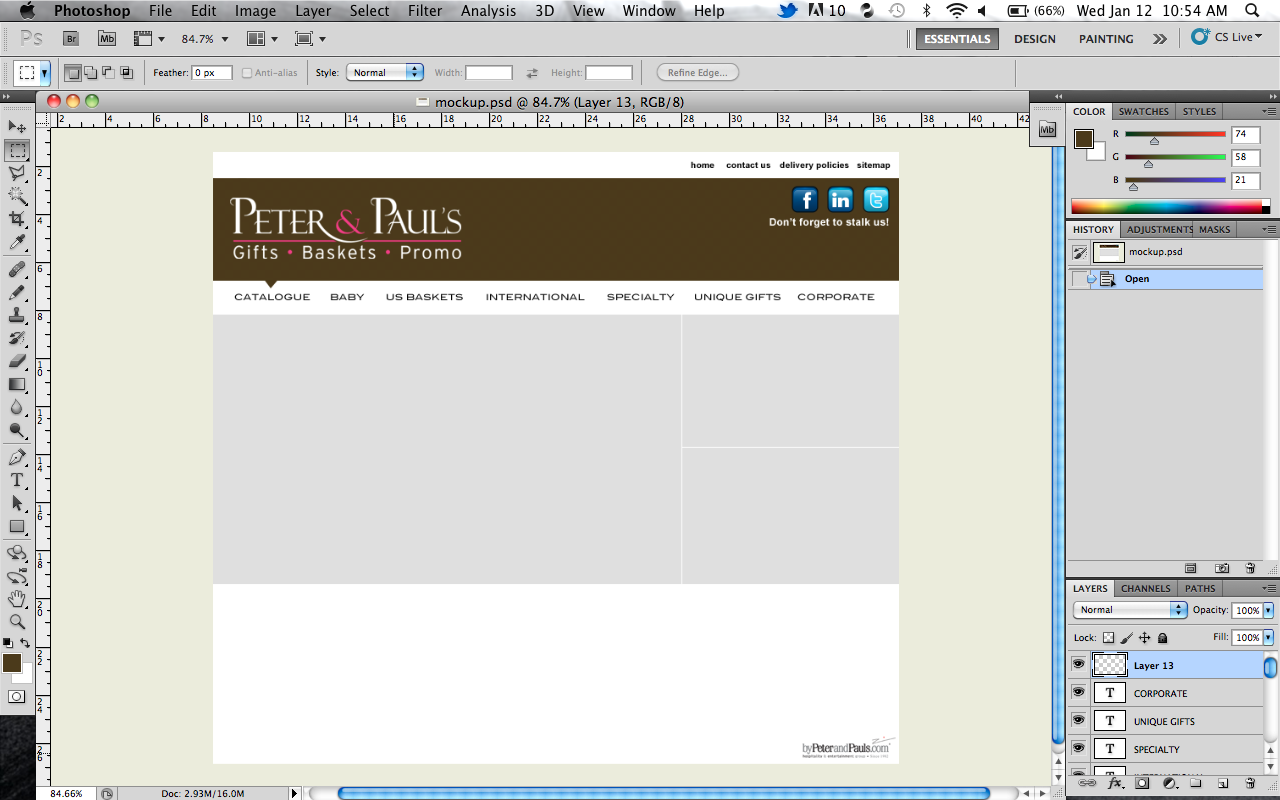
Task: Hide the Layer 13 layer
Action: [1078, 664]
